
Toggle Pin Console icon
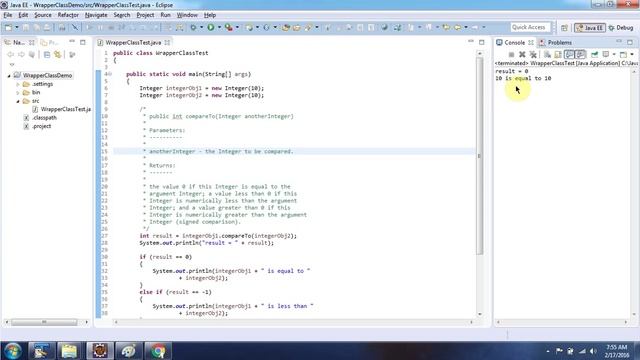(595, 54)
